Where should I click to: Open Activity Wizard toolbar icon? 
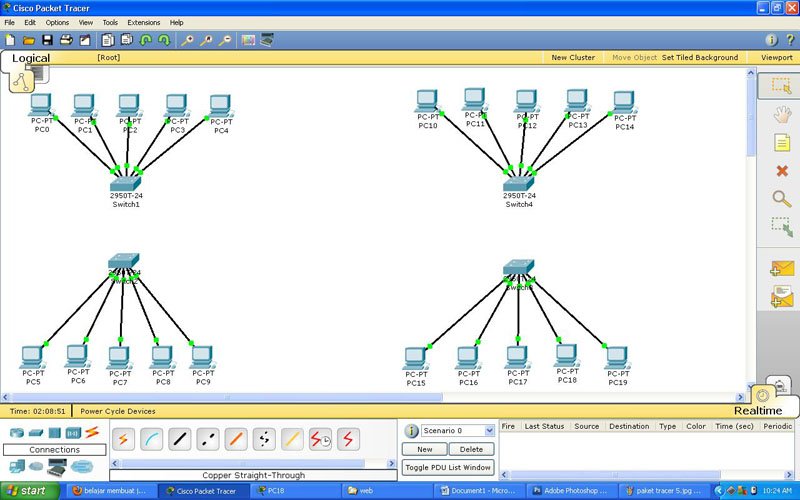pyautogui.click(x=85, y=40)
